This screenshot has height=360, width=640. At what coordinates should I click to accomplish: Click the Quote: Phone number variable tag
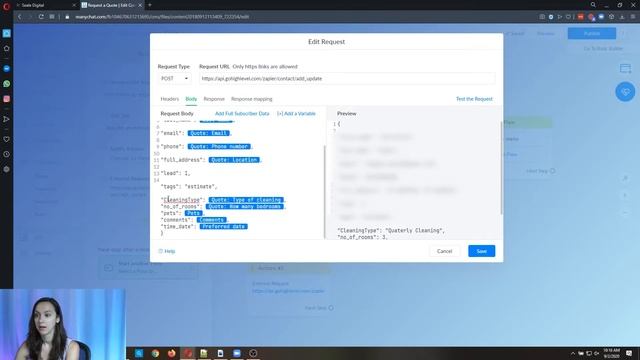(219, 147)
